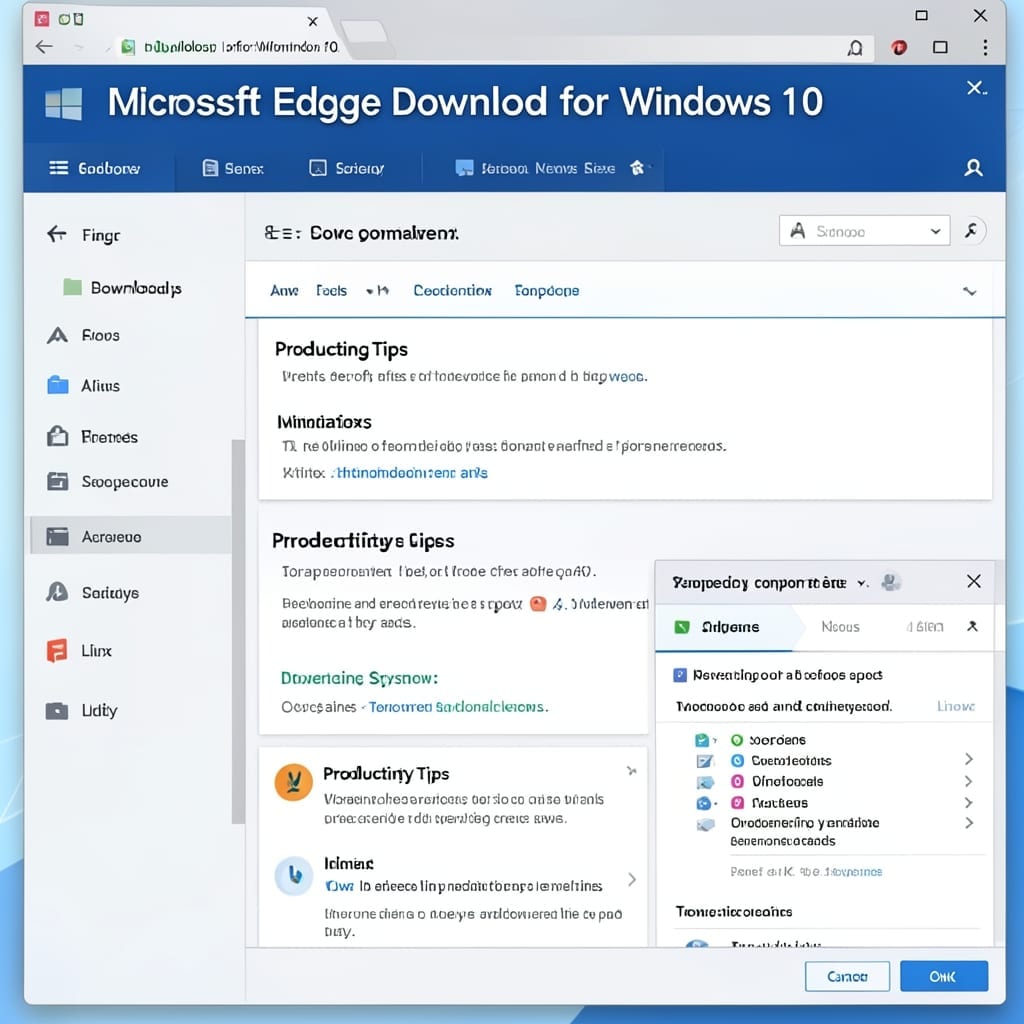Click the Dowertaine Sysnow green heading

pyautogui.click(x=359, y=678)
